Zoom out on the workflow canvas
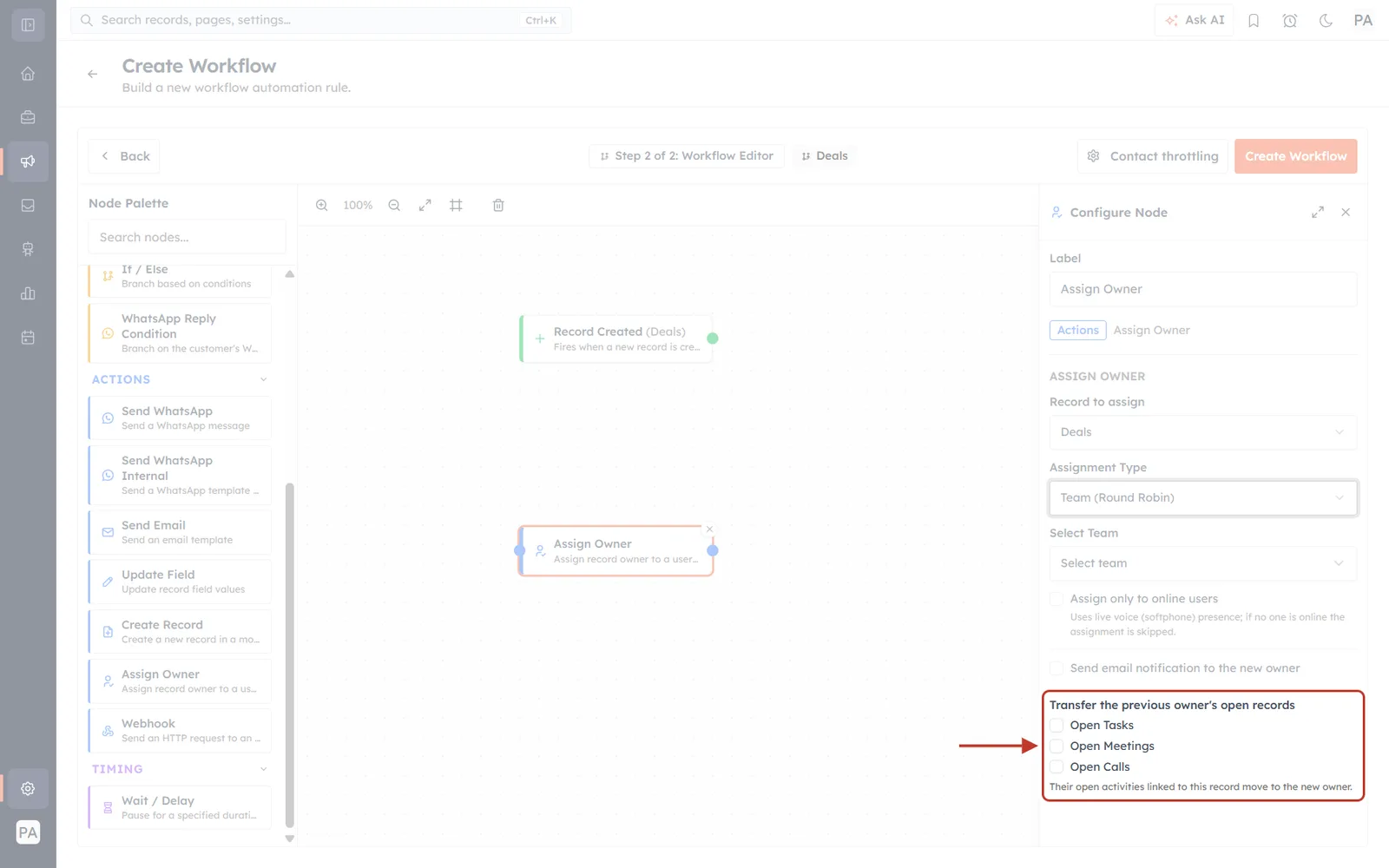 (394, 206)
